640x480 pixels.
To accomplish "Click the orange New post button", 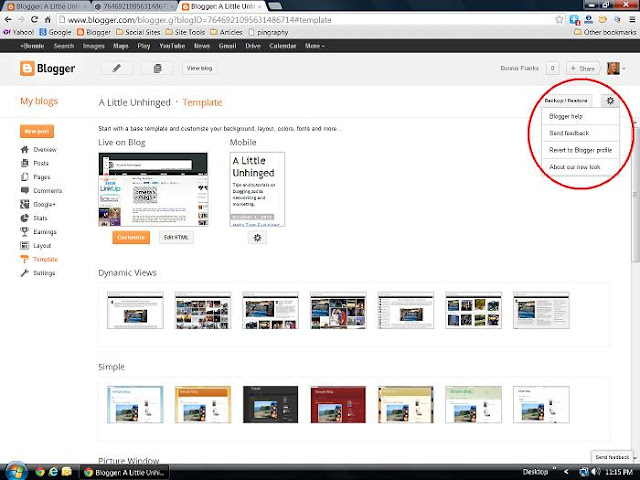I will pos(37,131).
